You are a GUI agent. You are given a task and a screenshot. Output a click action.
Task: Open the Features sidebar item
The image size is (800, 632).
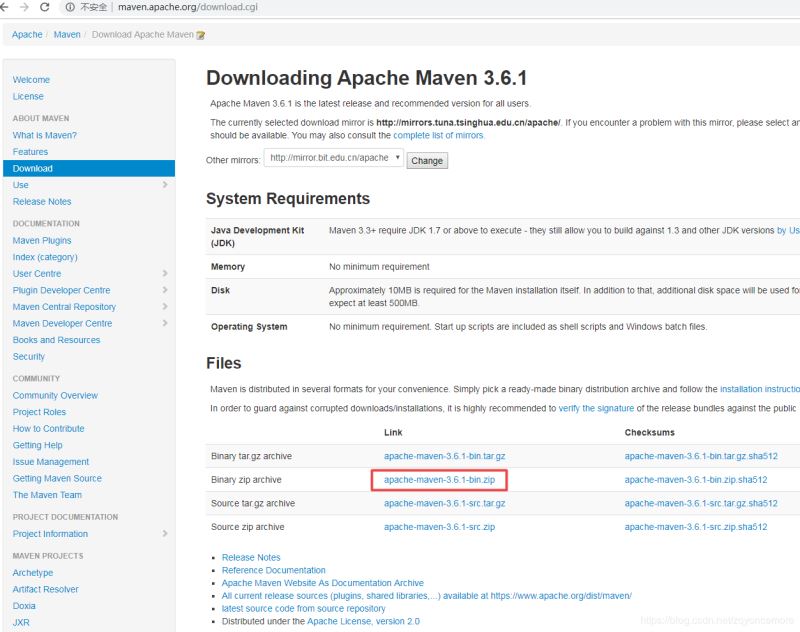[x=30, y=152]
